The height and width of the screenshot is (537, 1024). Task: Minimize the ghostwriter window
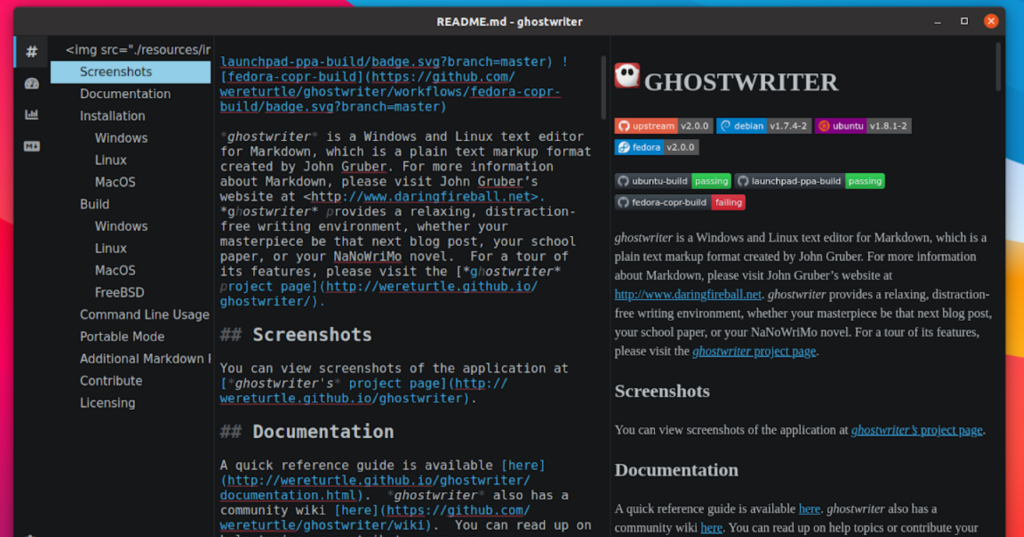tap(938, 22)
